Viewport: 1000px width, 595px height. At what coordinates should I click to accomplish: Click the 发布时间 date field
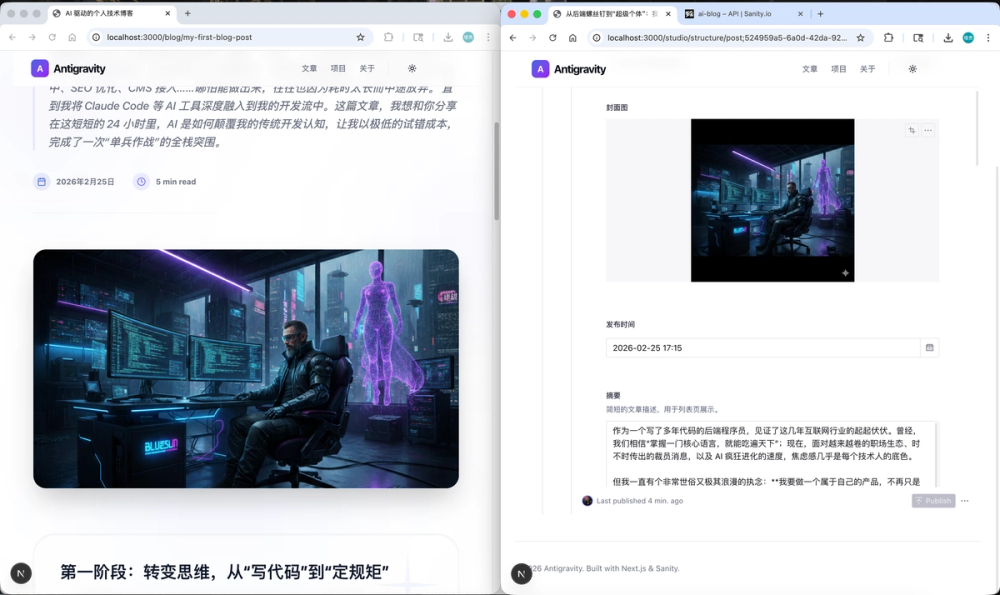763,348
